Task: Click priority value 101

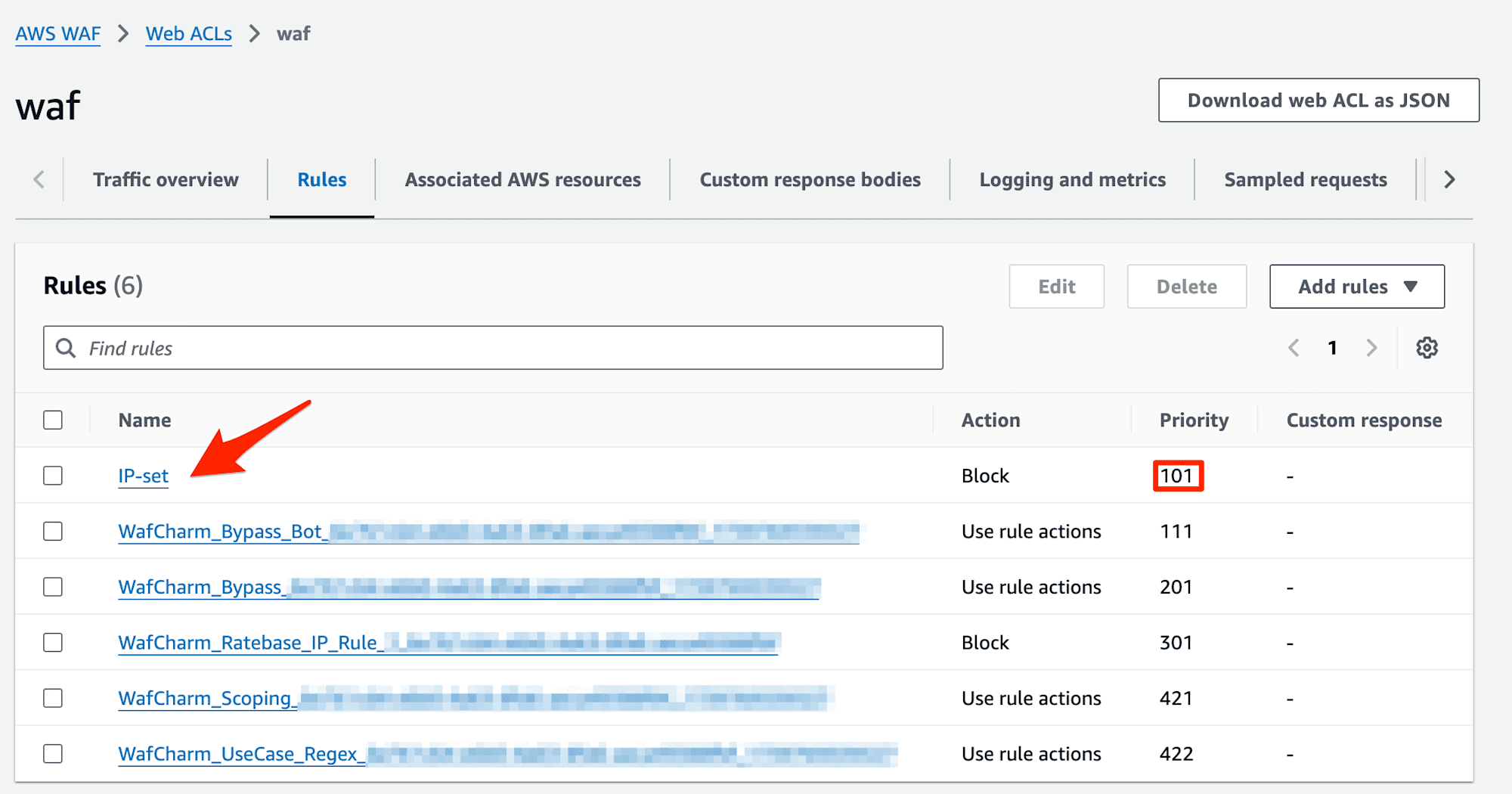Action: 1177,476
